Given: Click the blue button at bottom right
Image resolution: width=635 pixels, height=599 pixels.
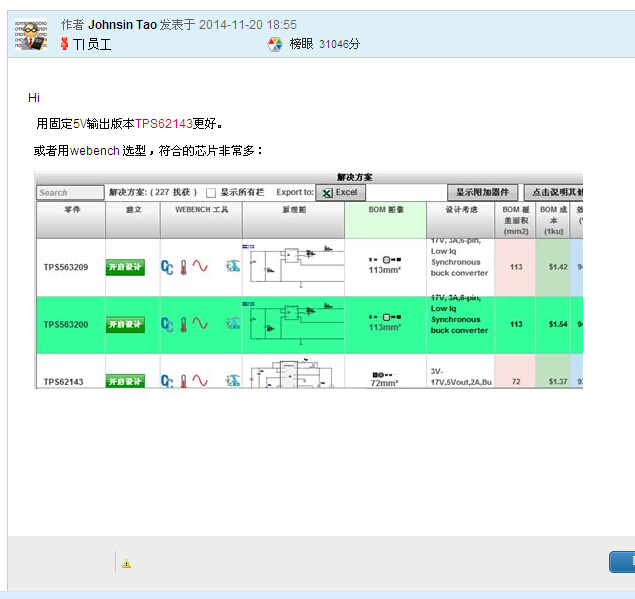Looking at the screenshot, I should (x=622, y=562).
